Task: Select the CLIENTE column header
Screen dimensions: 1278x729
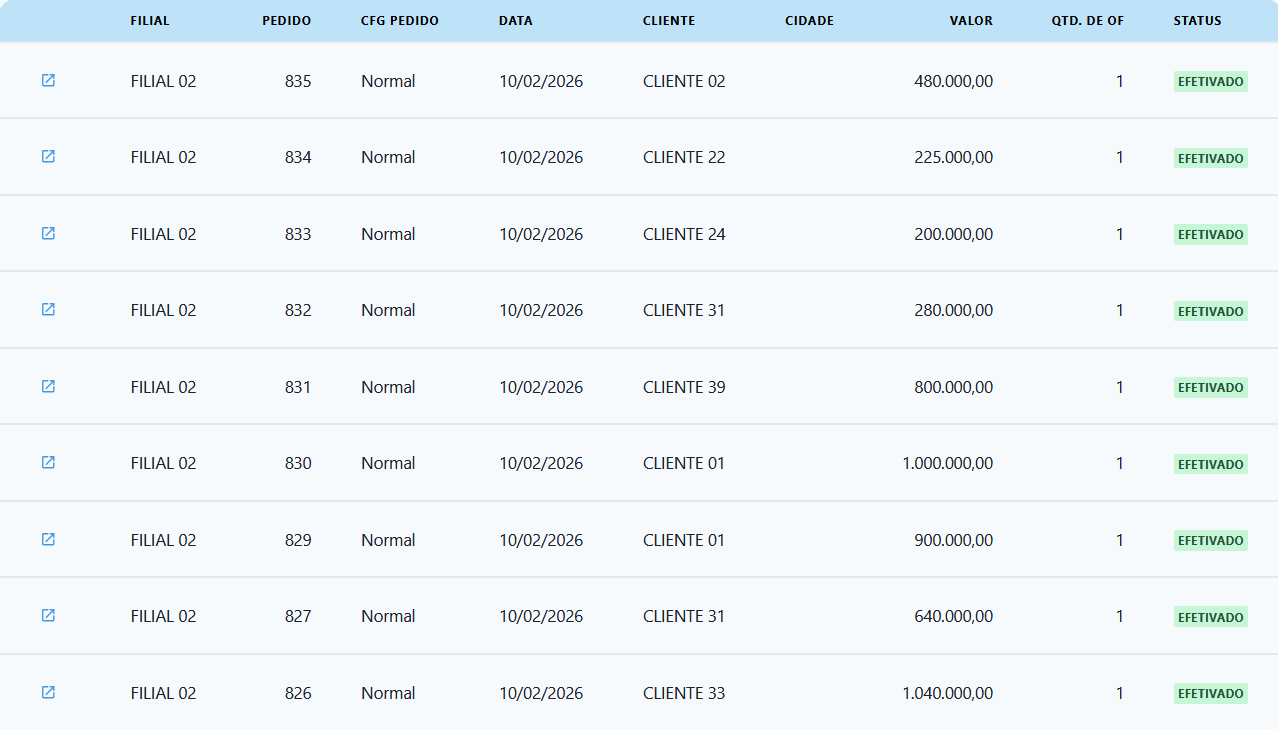Action: click(668, 21)
